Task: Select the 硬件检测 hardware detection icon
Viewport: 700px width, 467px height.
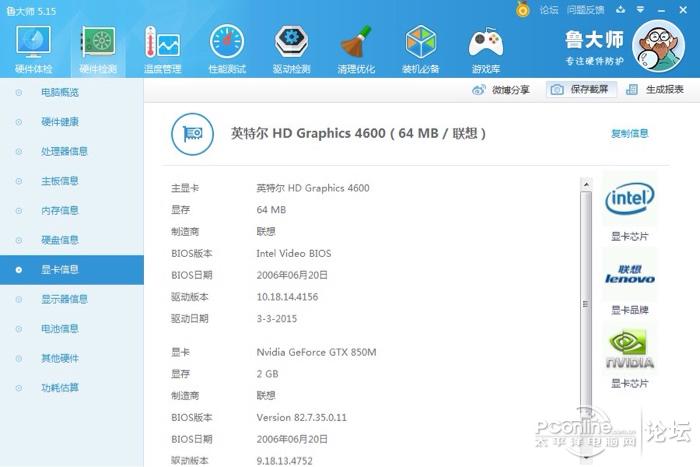Action: [98, 49]
